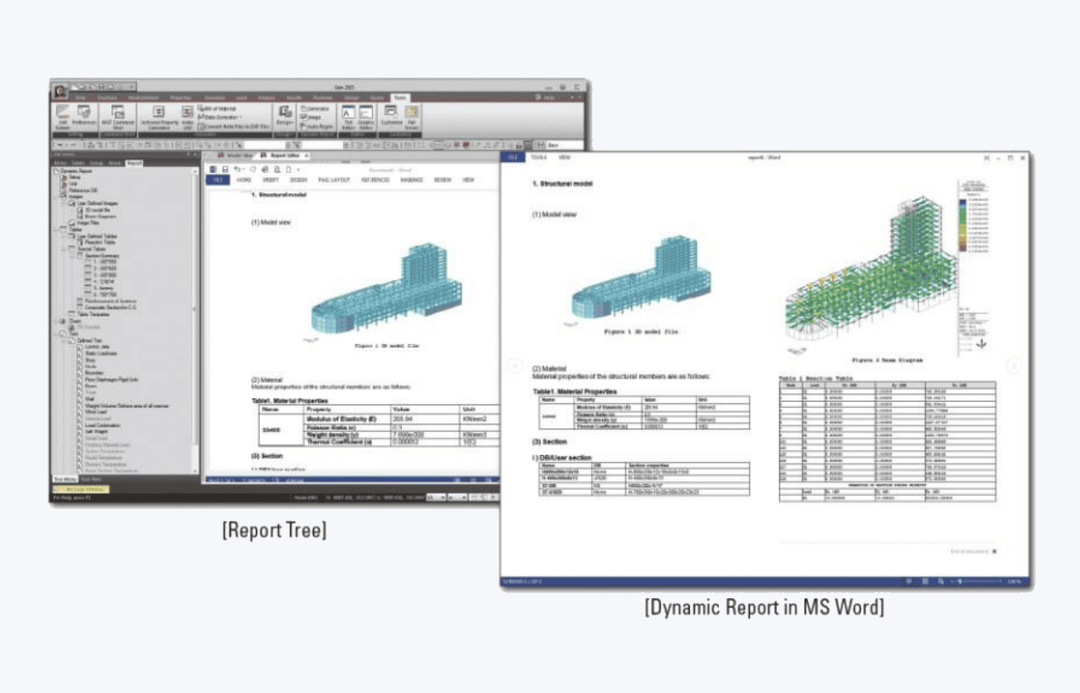Screen dimensions: 1080x693
Task: Click TOOLS in the MS Word report window
Action: point(539,158)
